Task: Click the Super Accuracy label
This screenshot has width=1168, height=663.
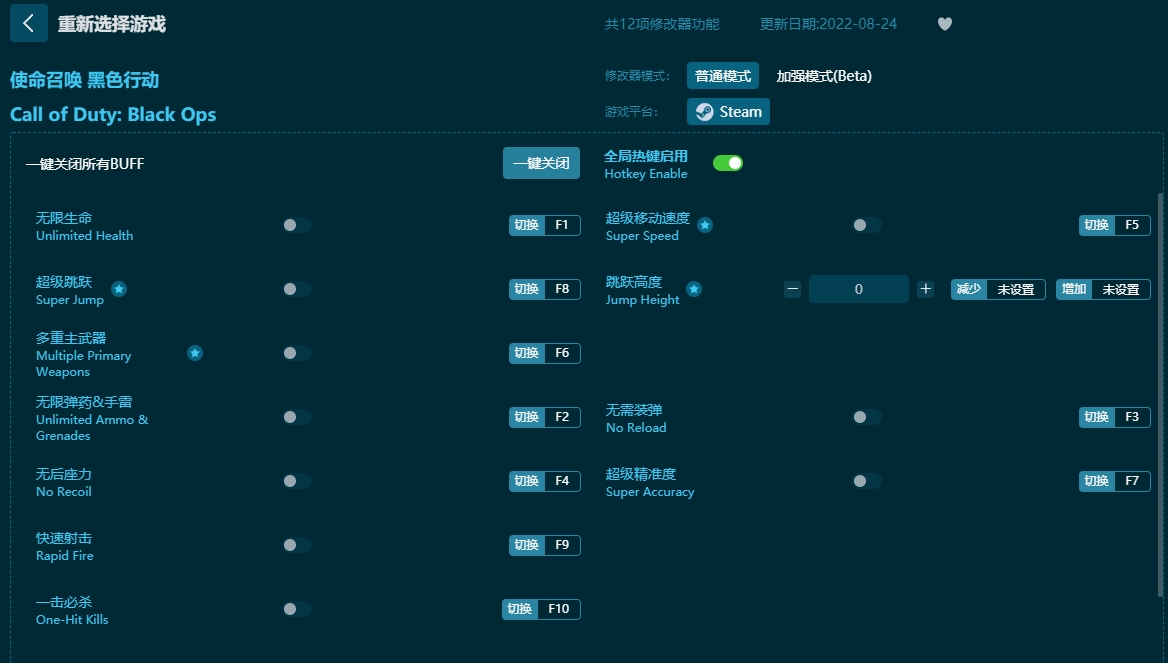Action: pyautogui.click(x=650, y=492)
